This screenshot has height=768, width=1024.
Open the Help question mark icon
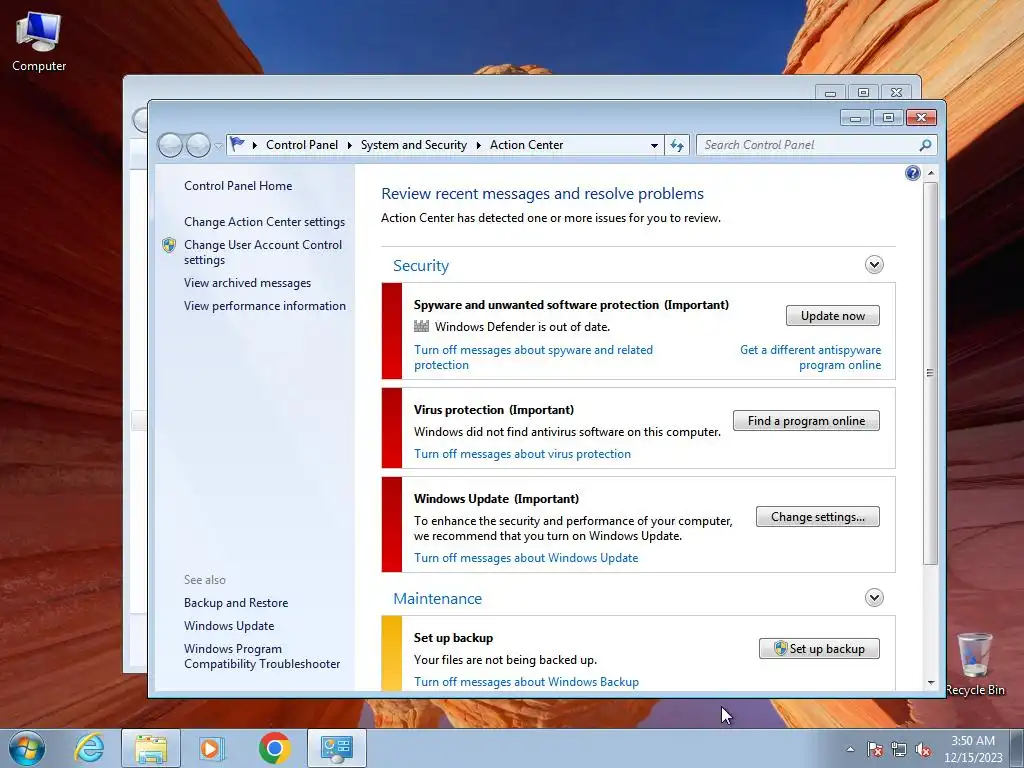913,173
